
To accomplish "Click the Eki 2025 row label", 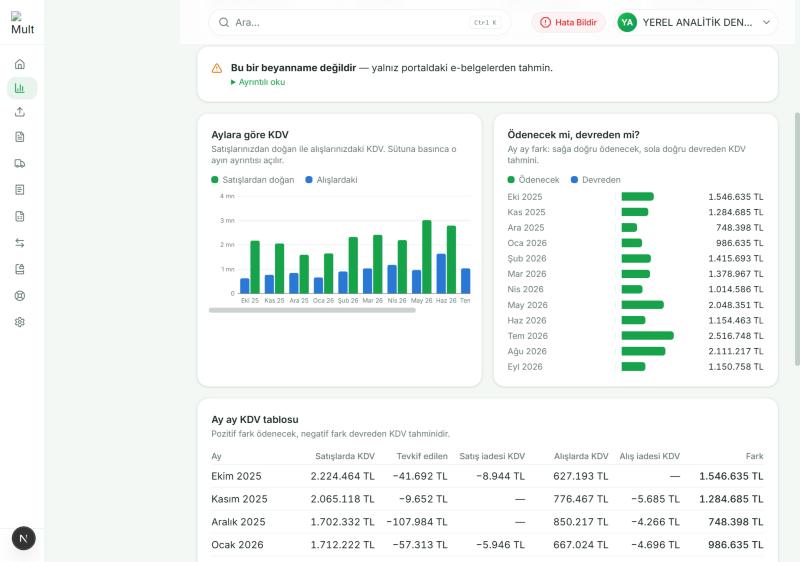I will coord(524,197).
